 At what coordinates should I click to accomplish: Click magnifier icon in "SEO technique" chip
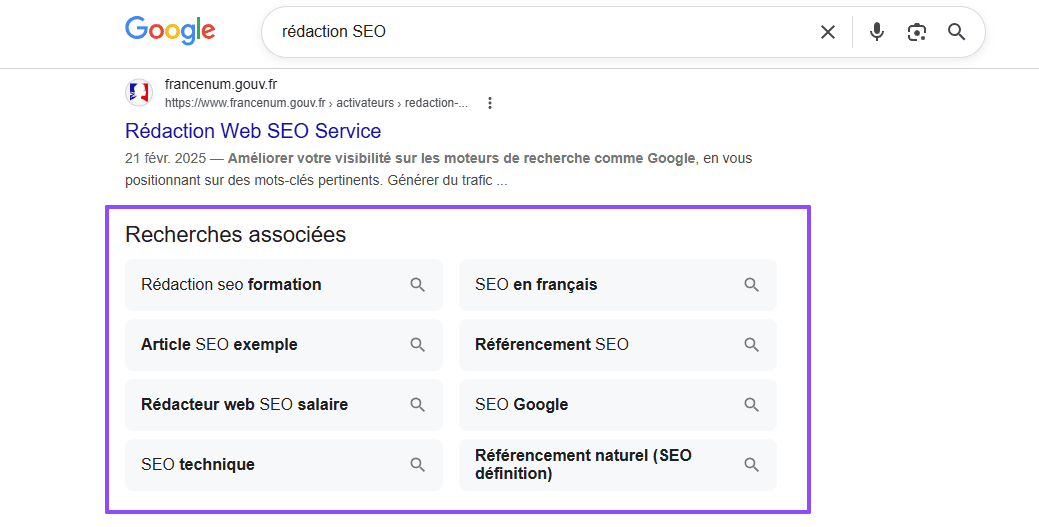click(x=417, y=465)
